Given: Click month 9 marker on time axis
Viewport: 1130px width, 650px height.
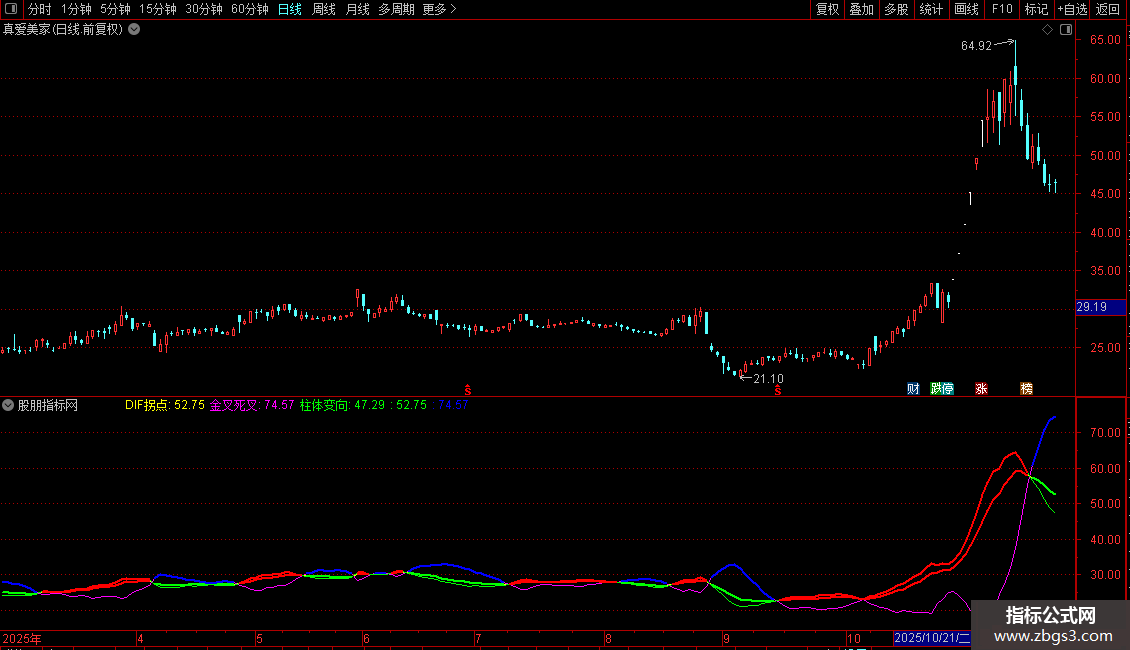Looking at the screenshot, I should coord(726,639).
